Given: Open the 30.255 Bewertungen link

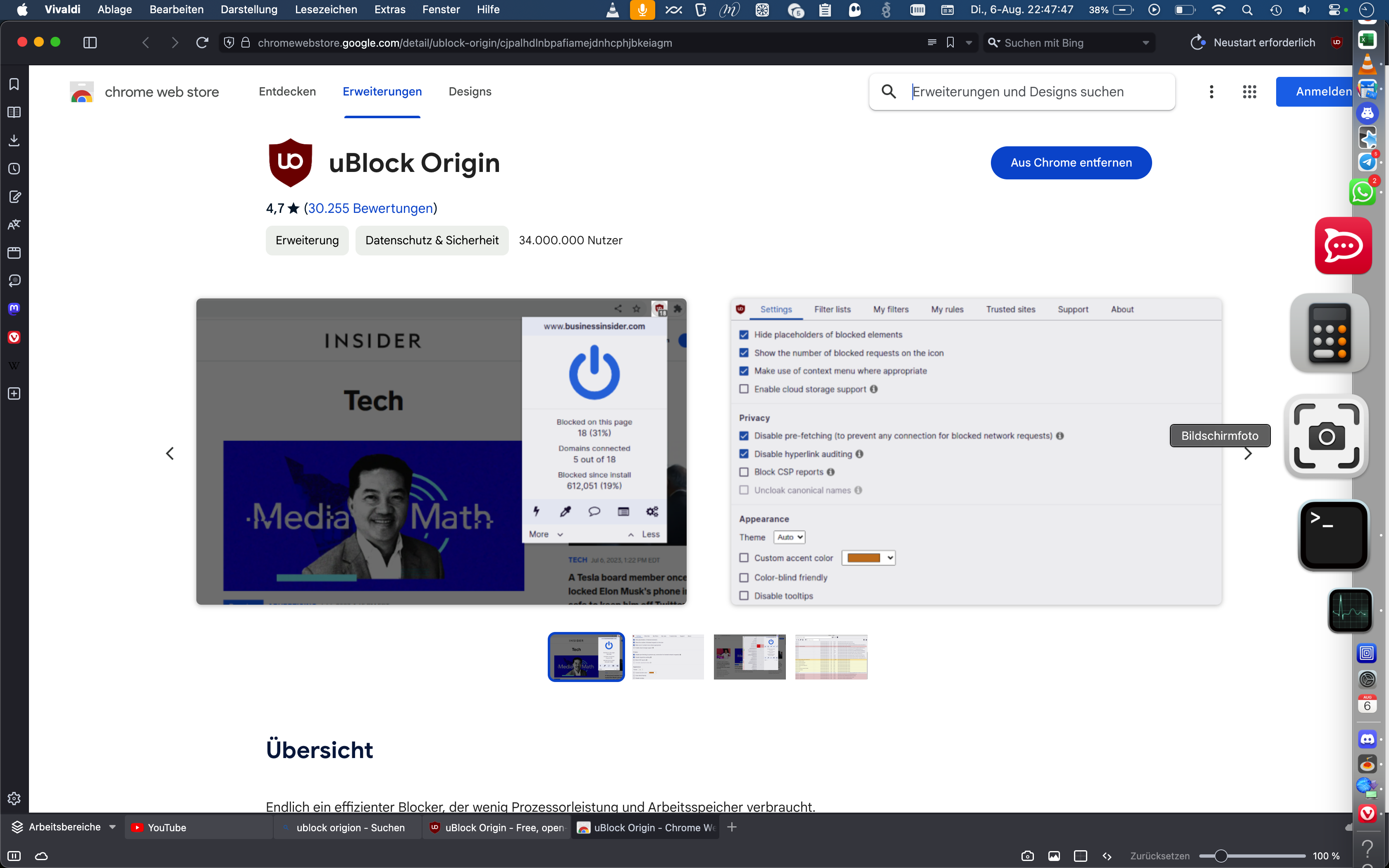Looking at the screenshot, I should 370,208.
